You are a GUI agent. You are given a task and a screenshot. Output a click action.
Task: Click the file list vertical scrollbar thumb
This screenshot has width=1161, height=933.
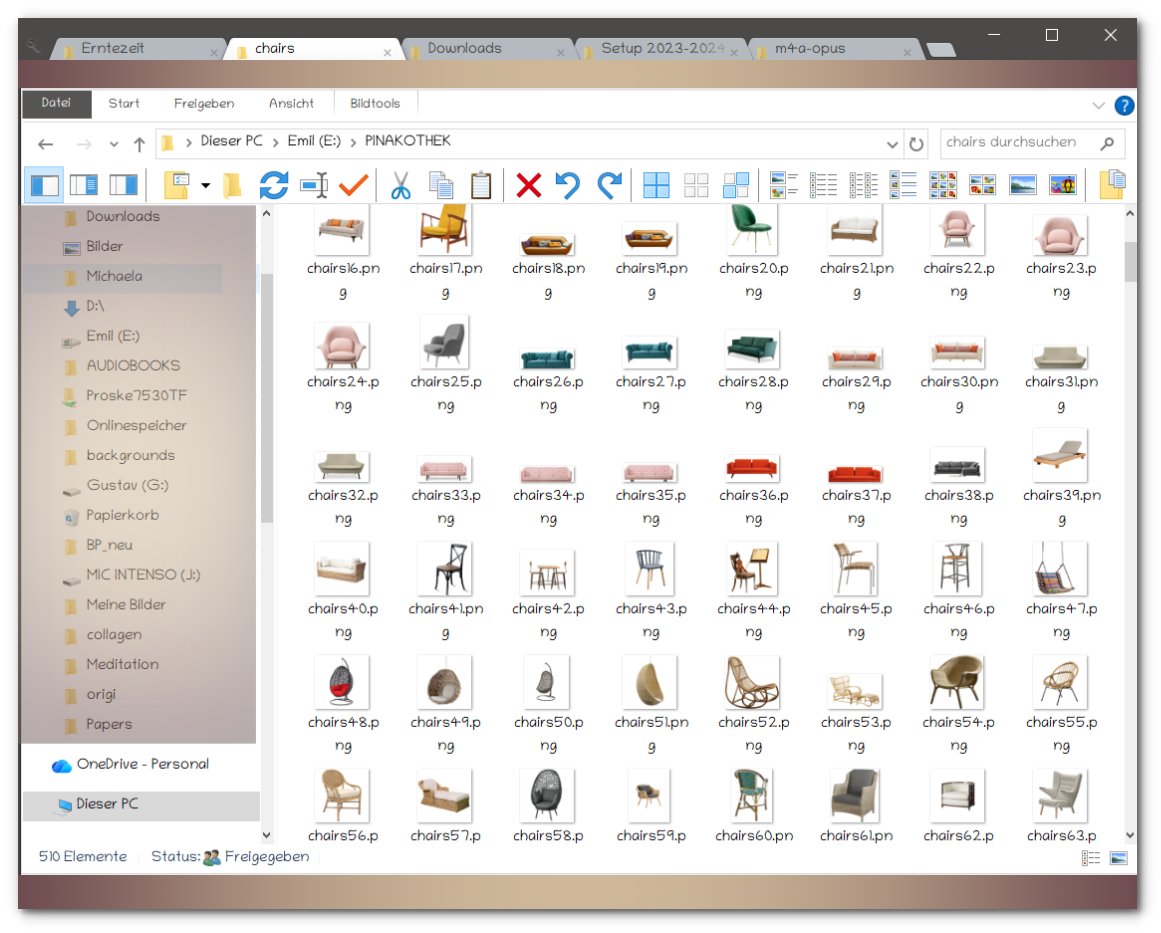click(x=1130, y=262)
